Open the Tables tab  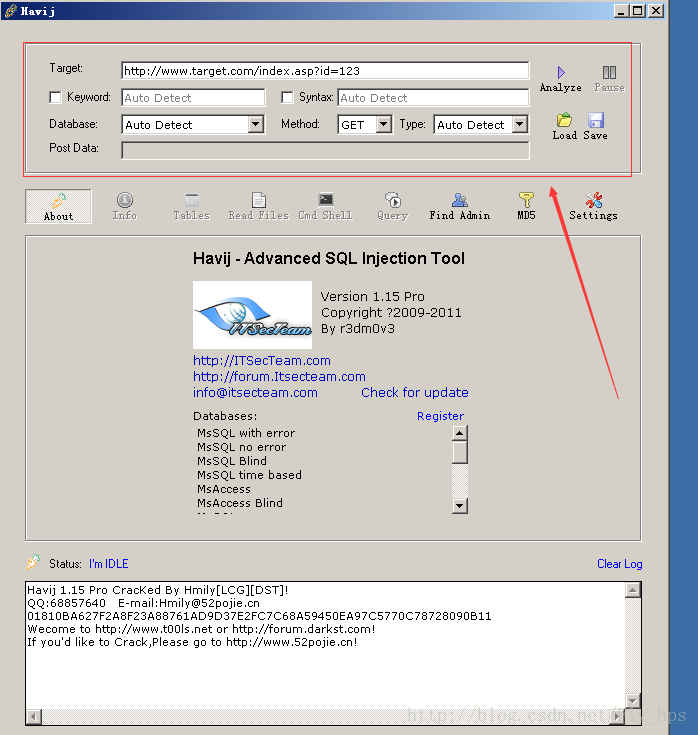pos(192,206)
